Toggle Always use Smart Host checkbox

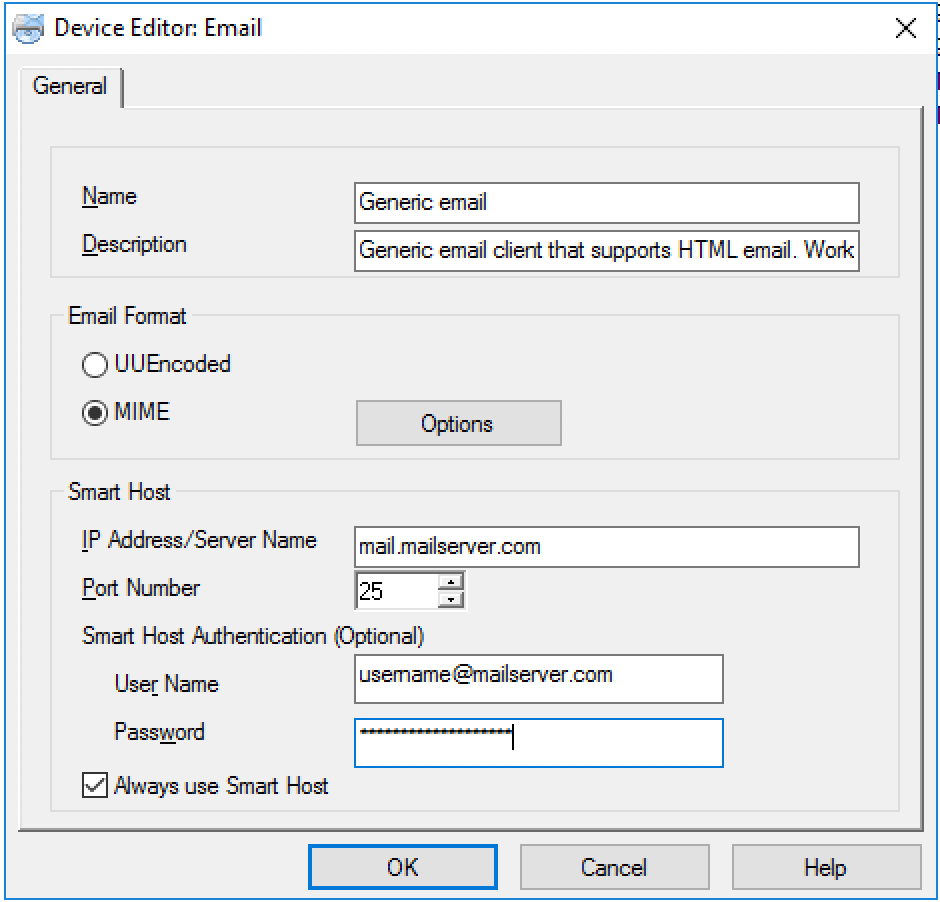(x=95, y=787)
